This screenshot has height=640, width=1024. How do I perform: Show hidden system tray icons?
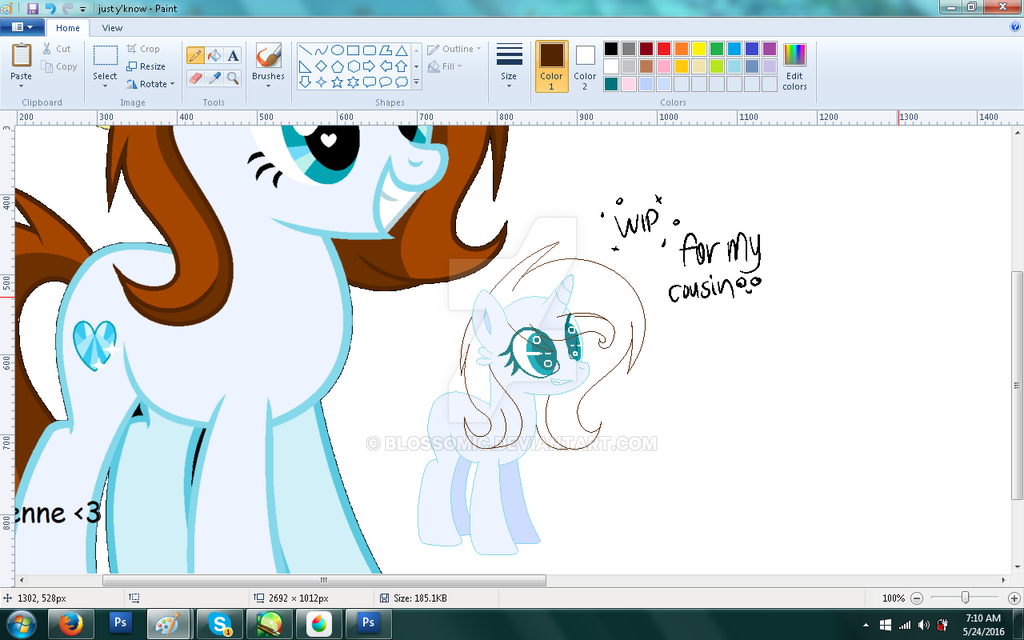tap(866, 625)
